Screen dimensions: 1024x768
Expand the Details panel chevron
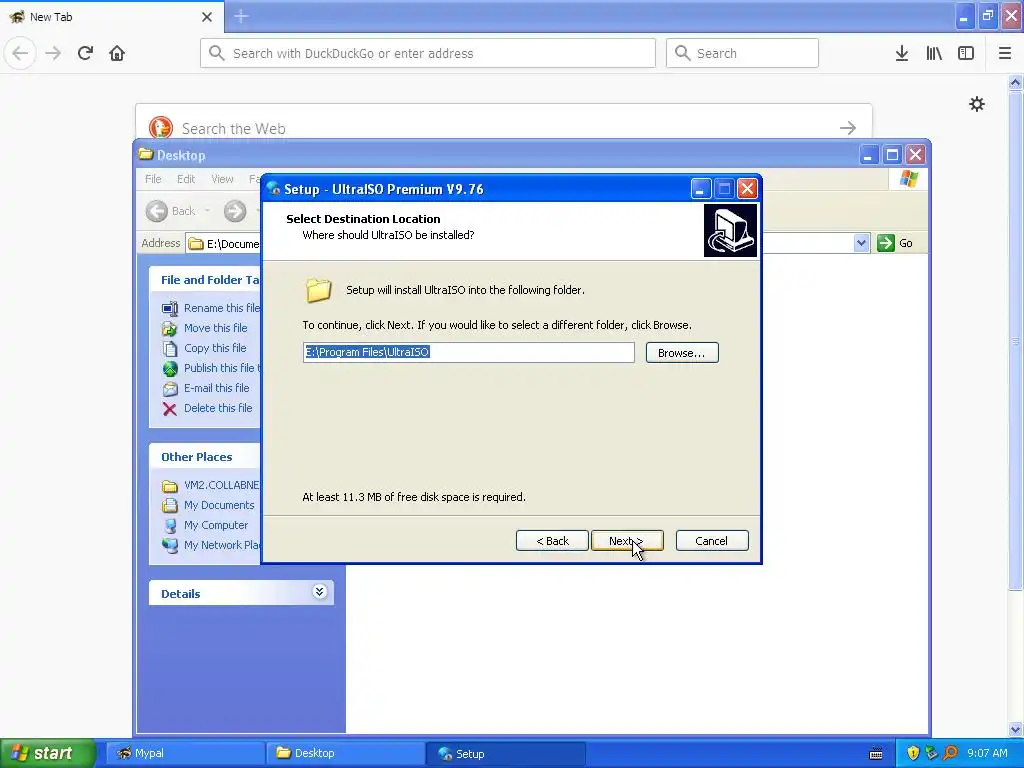point(319,592)
